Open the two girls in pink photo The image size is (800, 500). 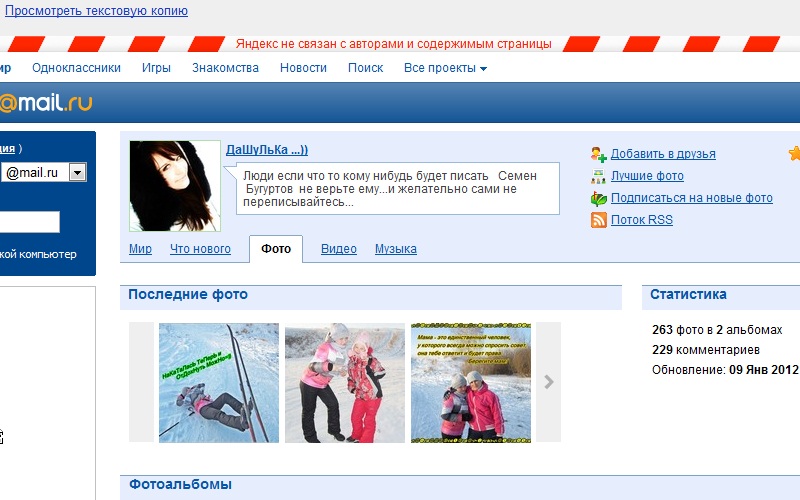click(345, 383)
